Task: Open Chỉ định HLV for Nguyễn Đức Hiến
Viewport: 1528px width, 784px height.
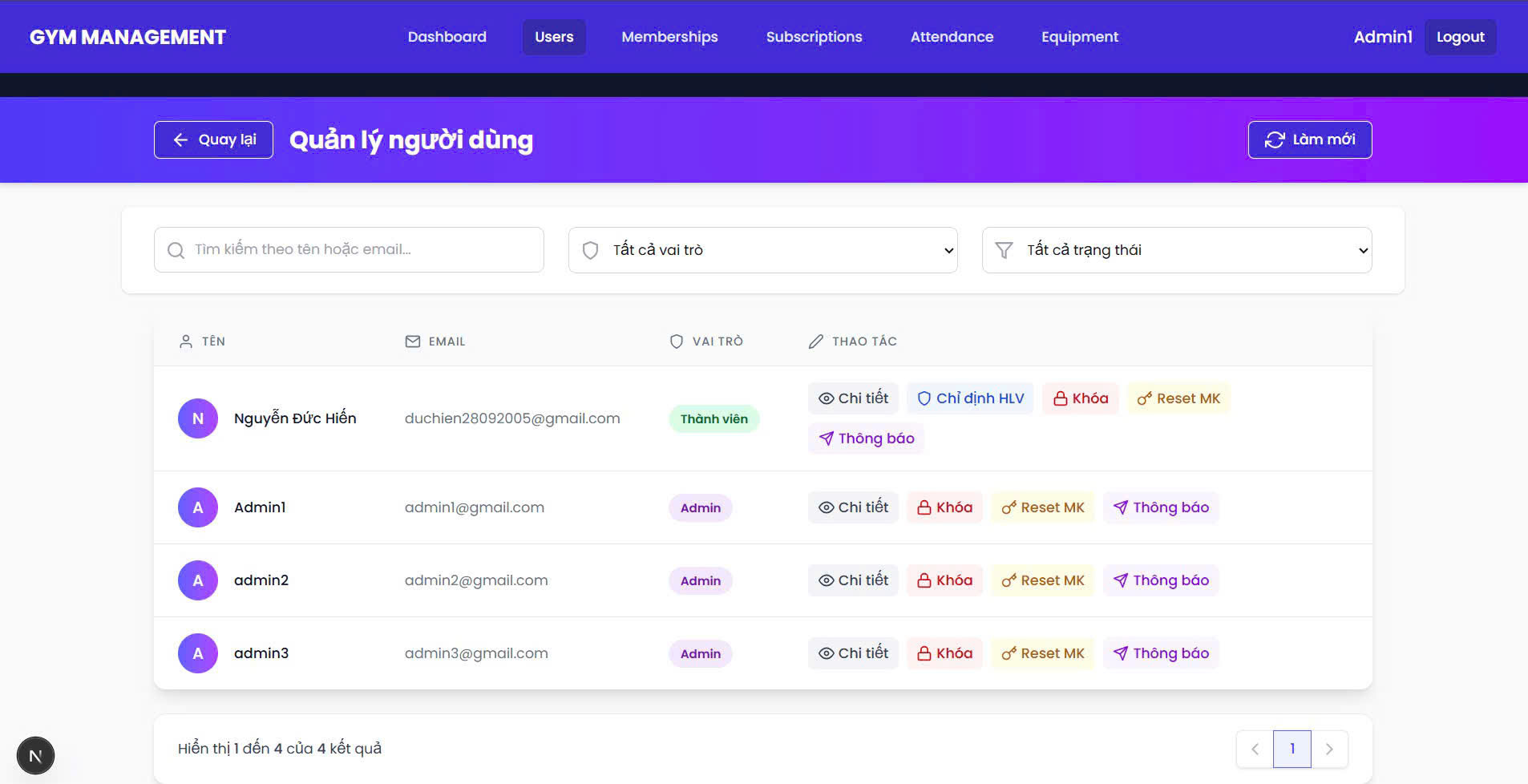Action: point(970,398)
